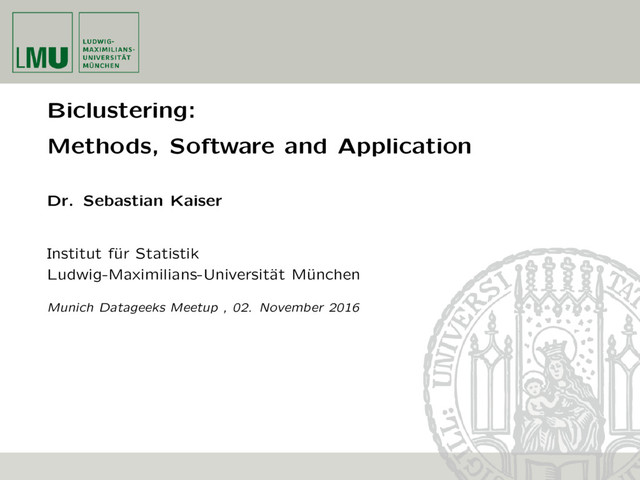Click the LMU logo box

pyautogui.click(x=42, y=42)
